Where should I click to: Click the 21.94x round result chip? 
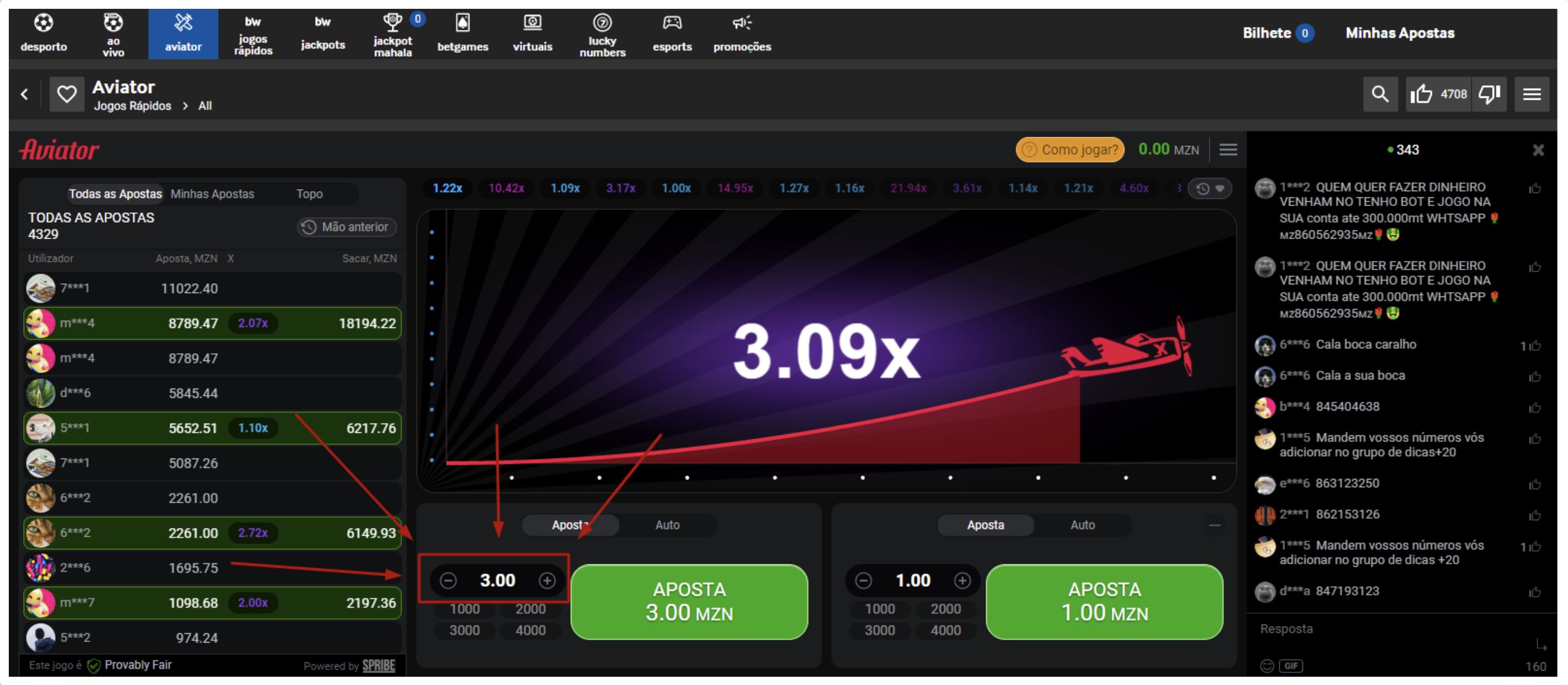(908, 188)
